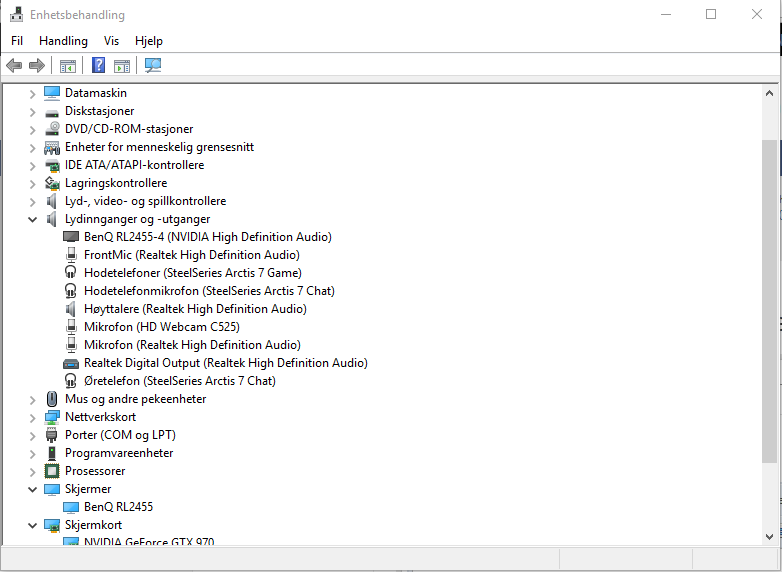Toggle the console tree pane icon
The width and height of the screenshot is (782, 572).
[68, 65]
